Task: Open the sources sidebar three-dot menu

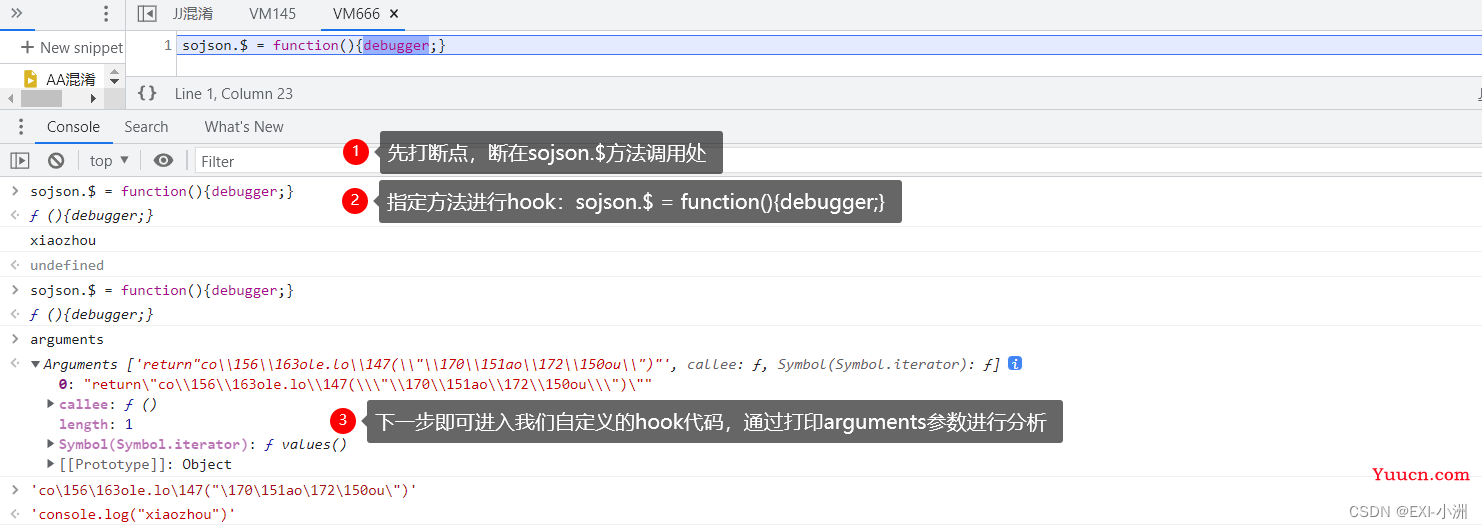Action: tap(106, 14)
